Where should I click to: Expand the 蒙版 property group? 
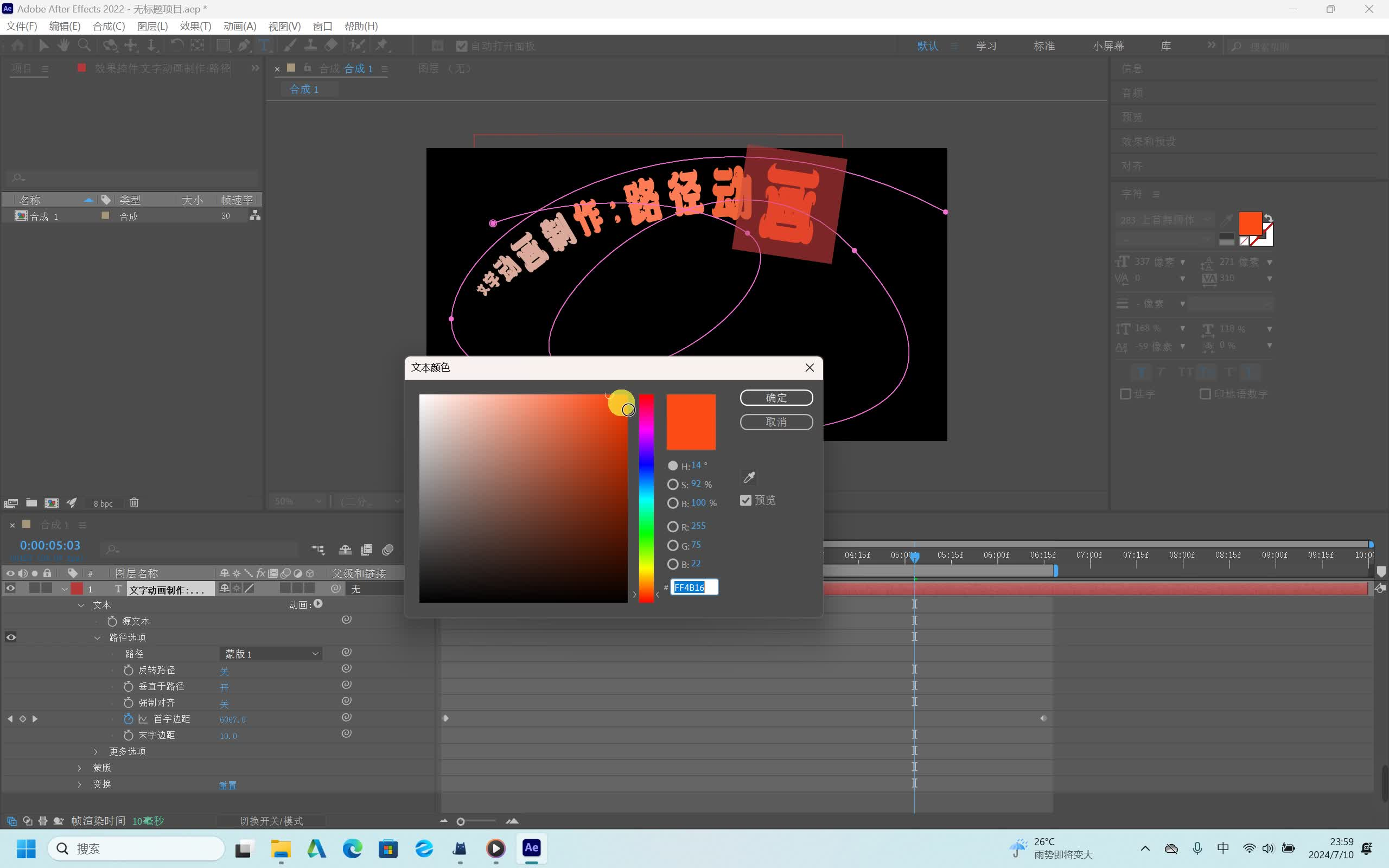coord(80,768)
